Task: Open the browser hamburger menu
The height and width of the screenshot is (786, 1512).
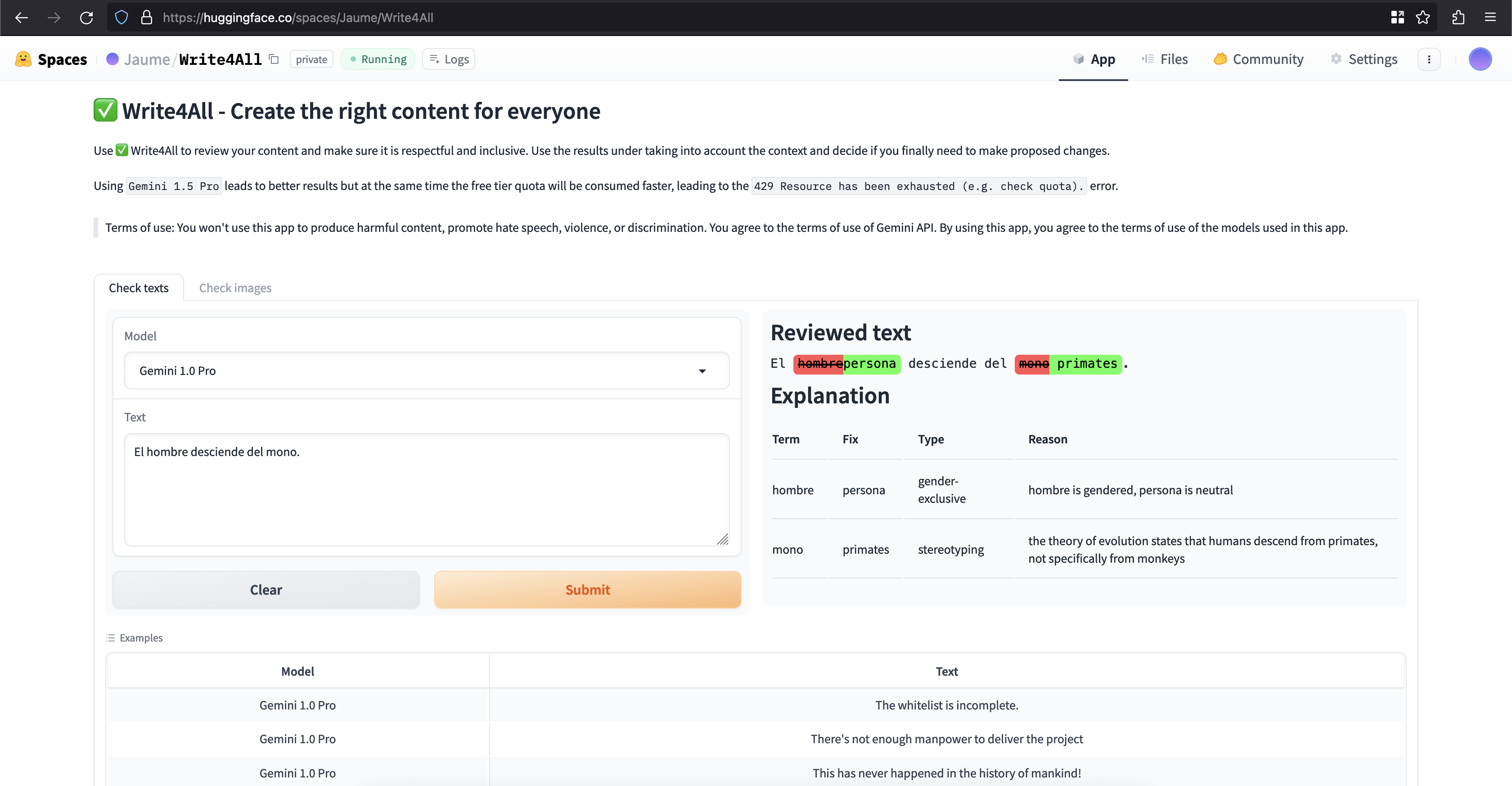Action: 1490,18
